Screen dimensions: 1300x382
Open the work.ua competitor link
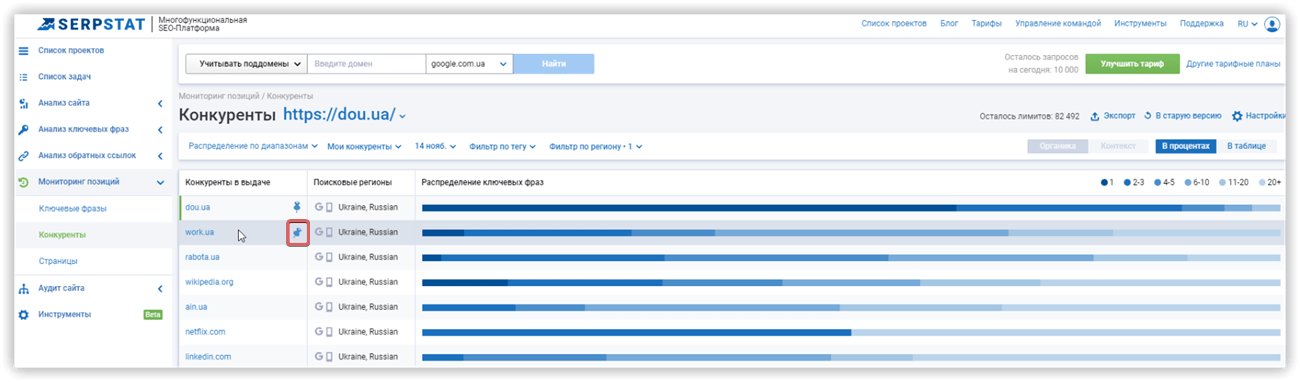pos(199,232)
